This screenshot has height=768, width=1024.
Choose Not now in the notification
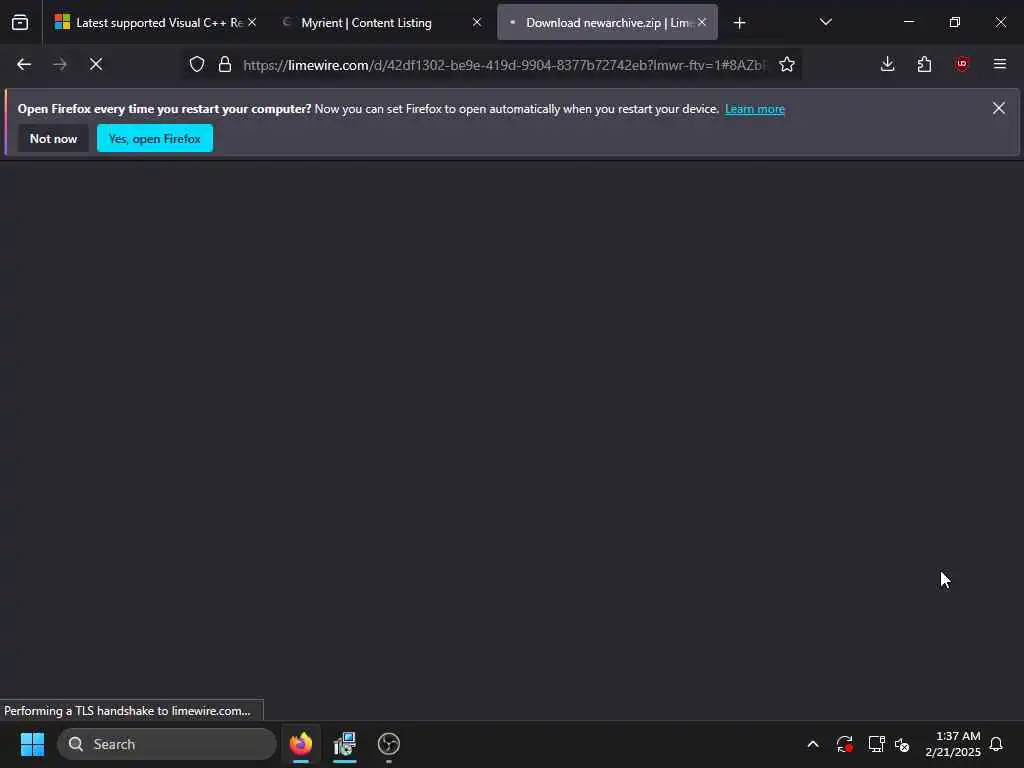coord(54,138)
